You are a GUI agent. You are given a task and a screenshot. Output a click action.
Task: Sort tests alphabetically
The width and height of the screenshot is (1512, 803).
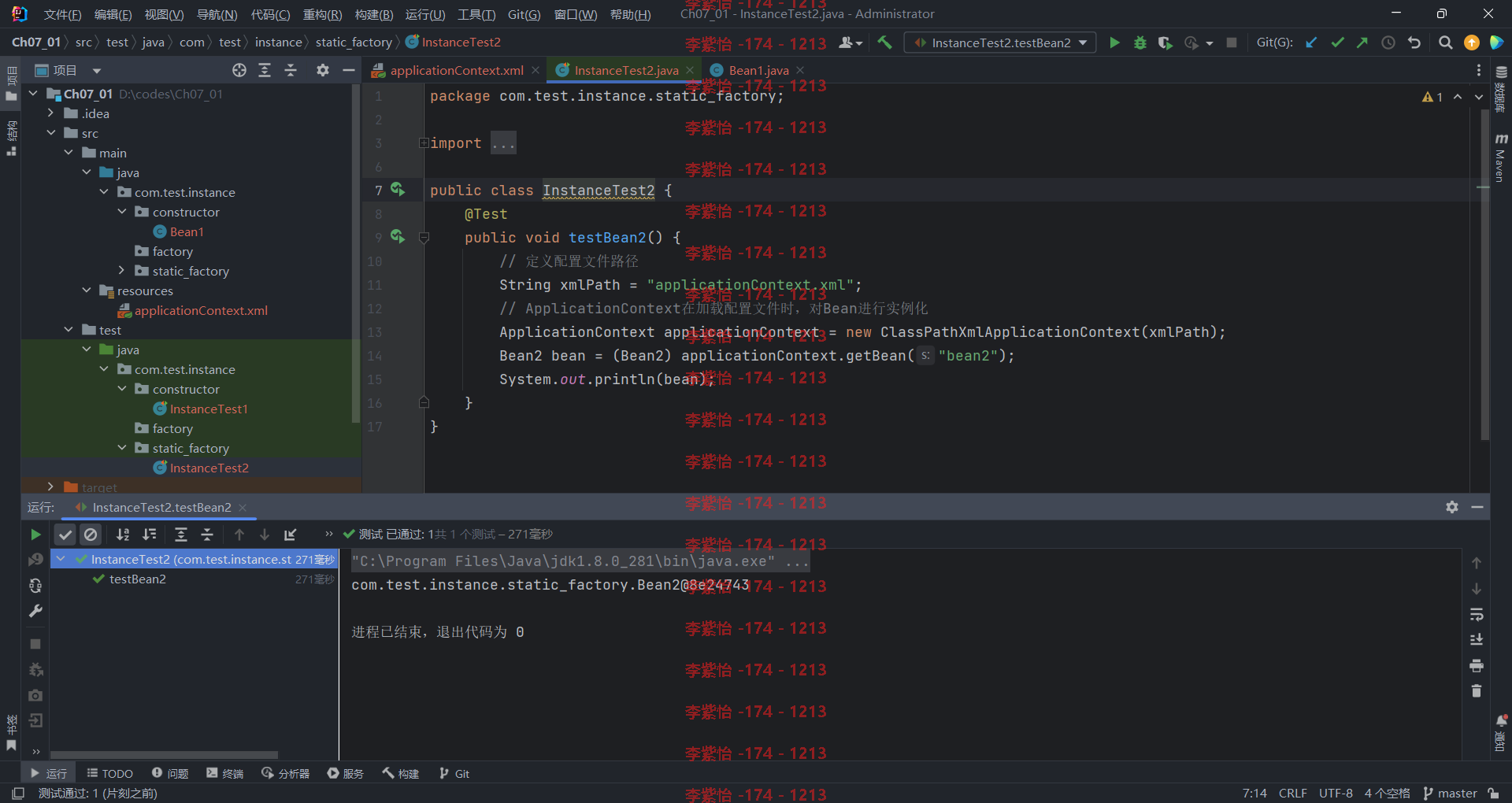click(x=123, y=535)
